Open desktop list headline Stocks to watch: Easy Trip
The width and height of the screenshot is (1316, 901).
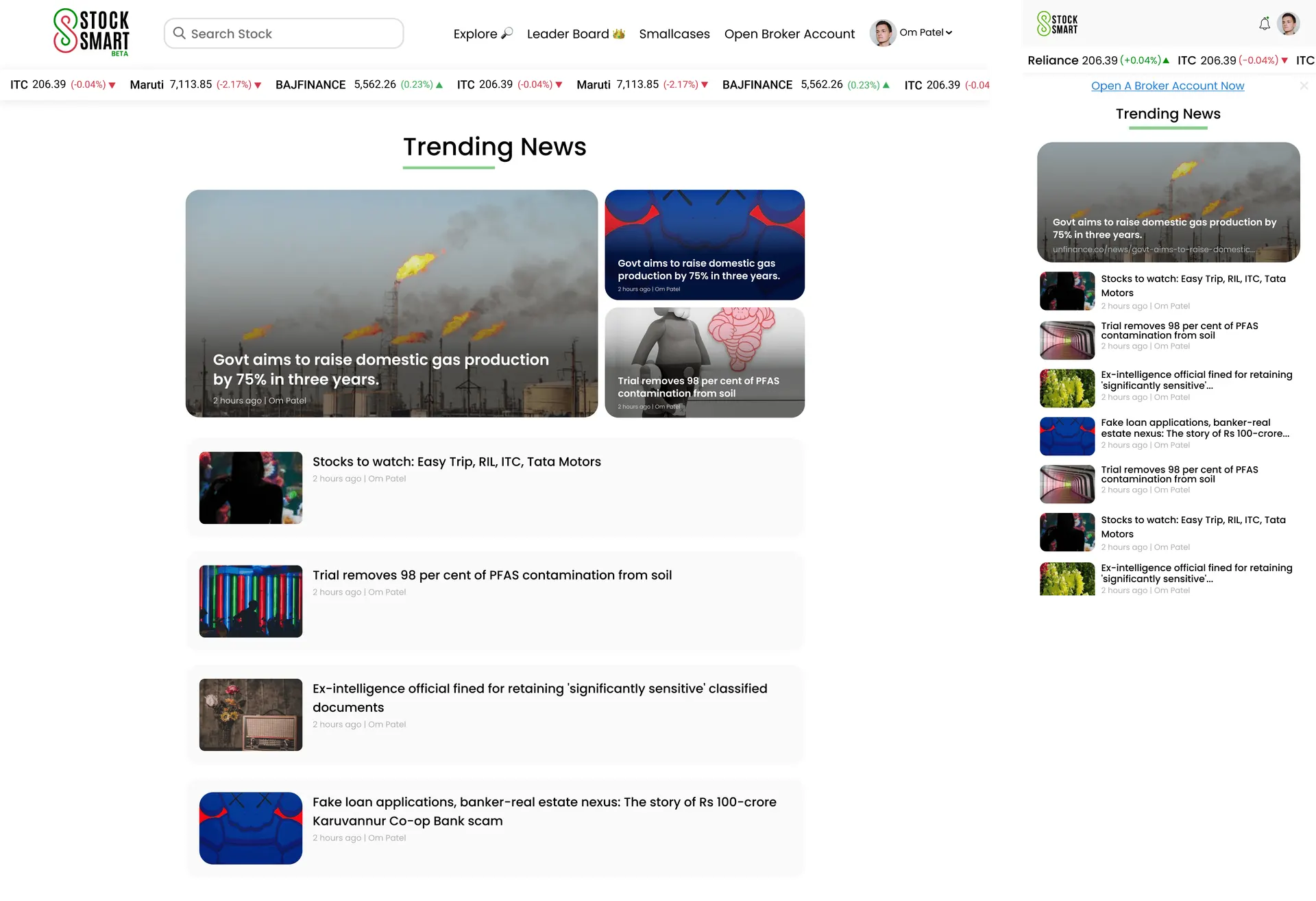click(x=456, y=461)
